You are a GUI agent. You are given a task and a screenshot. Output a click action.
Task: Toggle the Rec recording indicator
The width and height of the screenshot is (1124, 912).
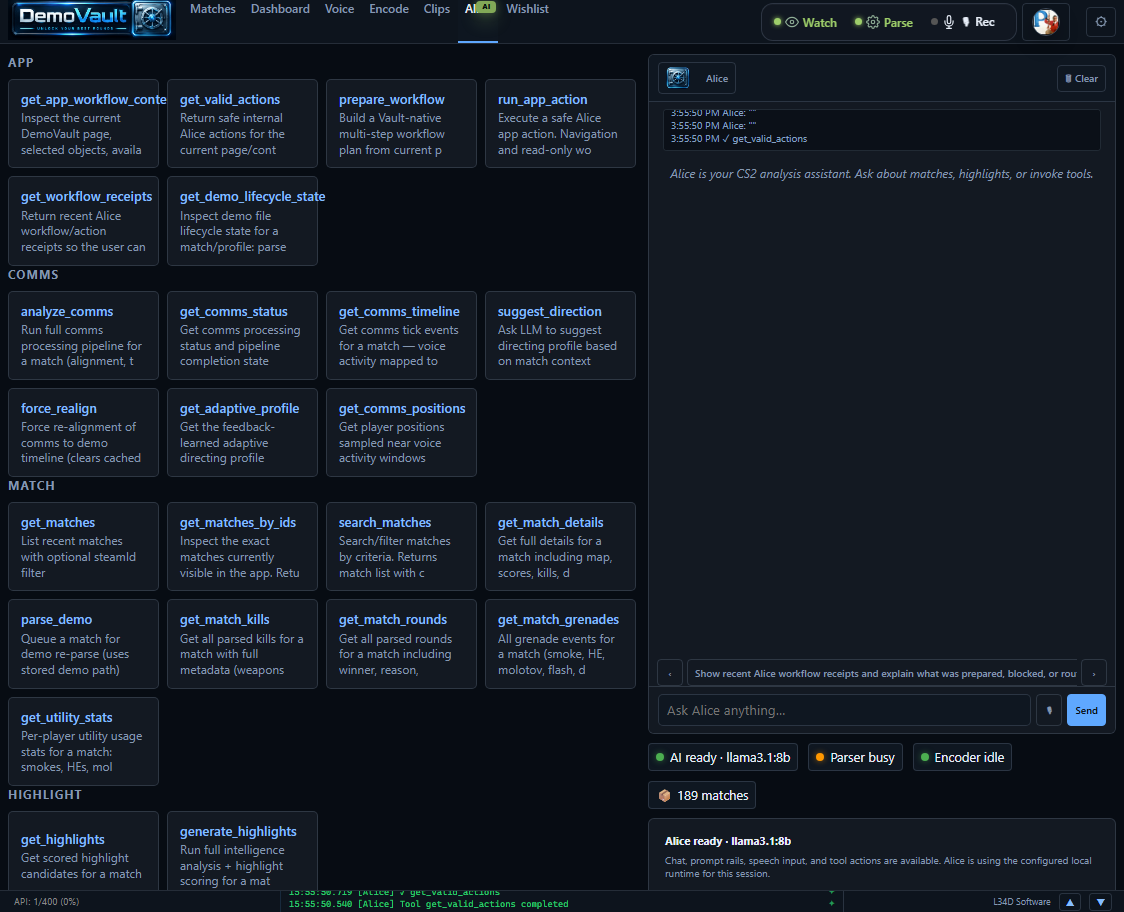click(963, 22)
